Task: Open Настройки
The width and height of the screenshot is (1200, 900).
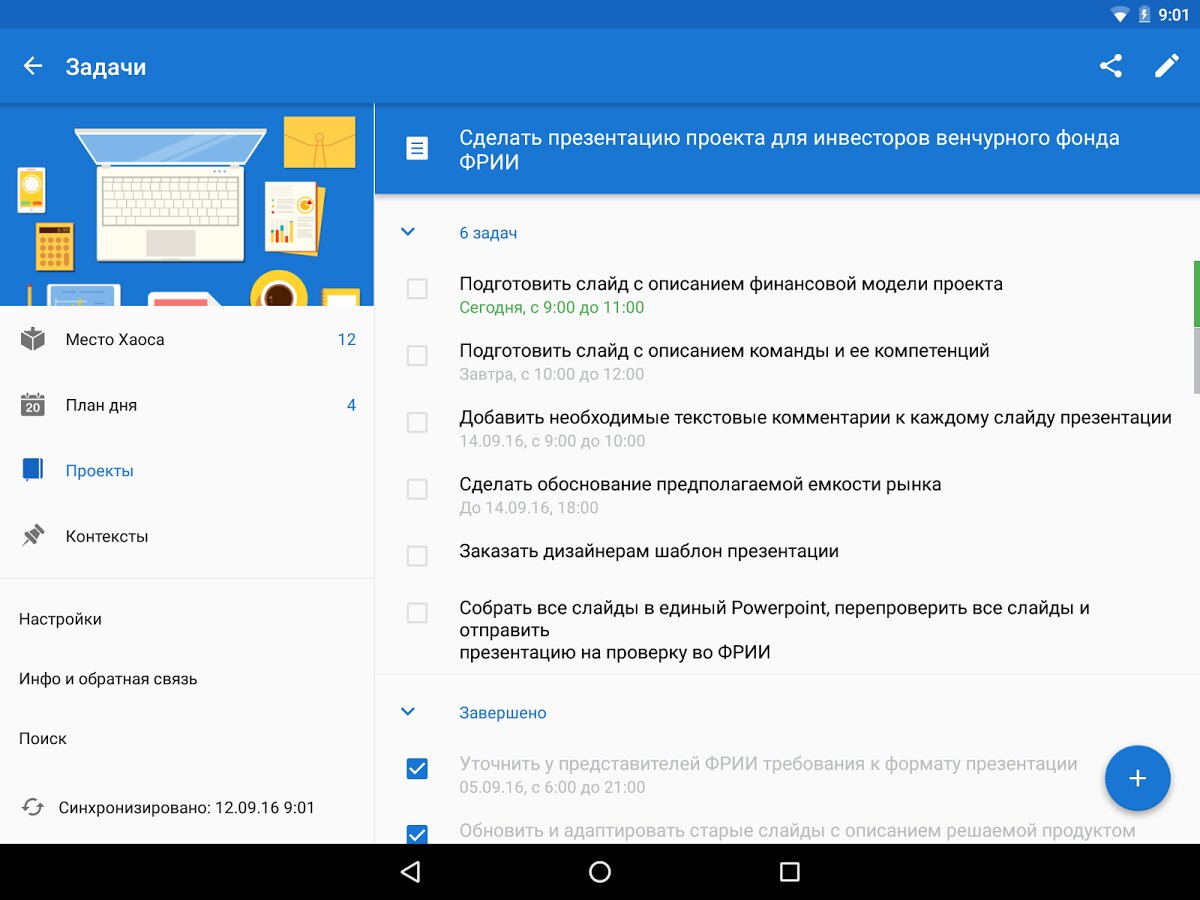Action: [60, 619]
